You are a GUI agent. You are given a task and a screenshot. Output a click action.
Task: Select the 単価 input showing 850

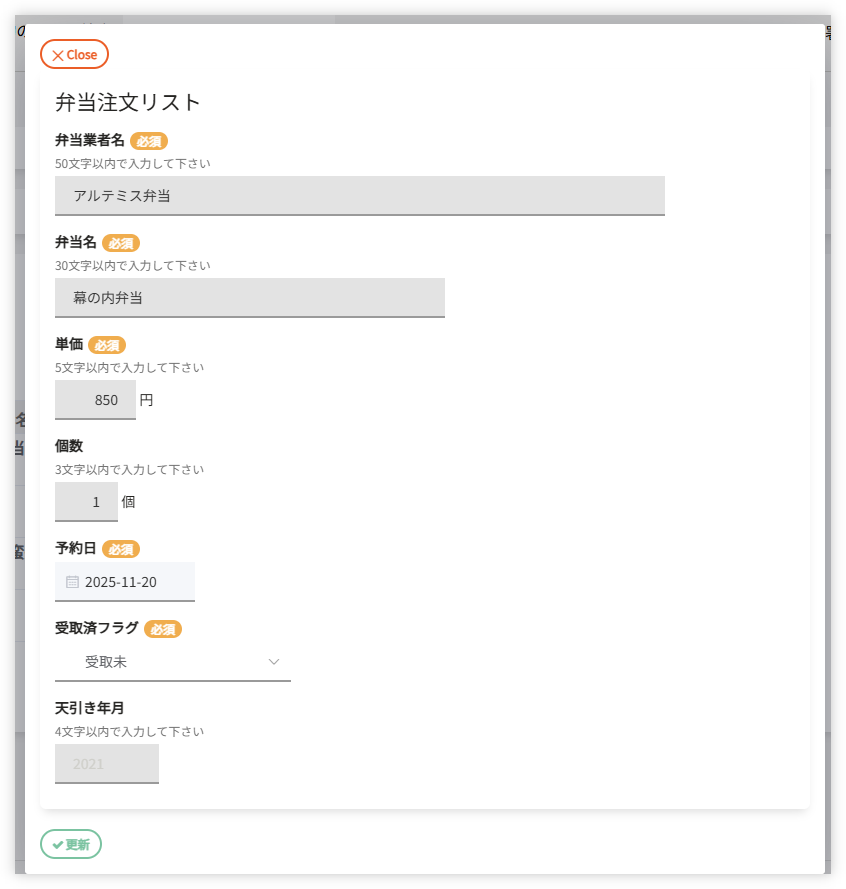tap(95, 400)
